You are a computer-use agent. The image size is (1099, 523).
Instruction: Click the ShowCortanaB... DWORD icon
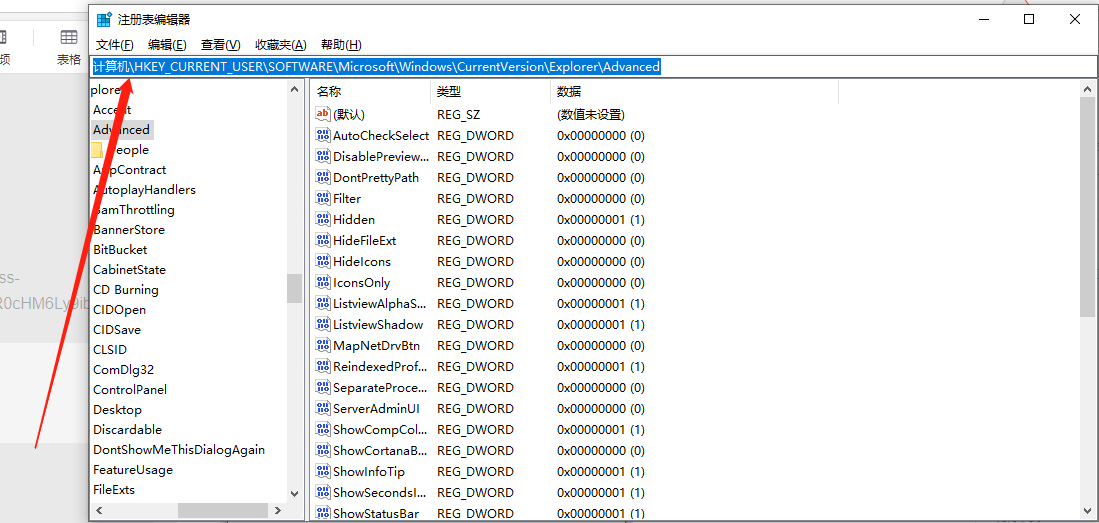tap(322, 450)
